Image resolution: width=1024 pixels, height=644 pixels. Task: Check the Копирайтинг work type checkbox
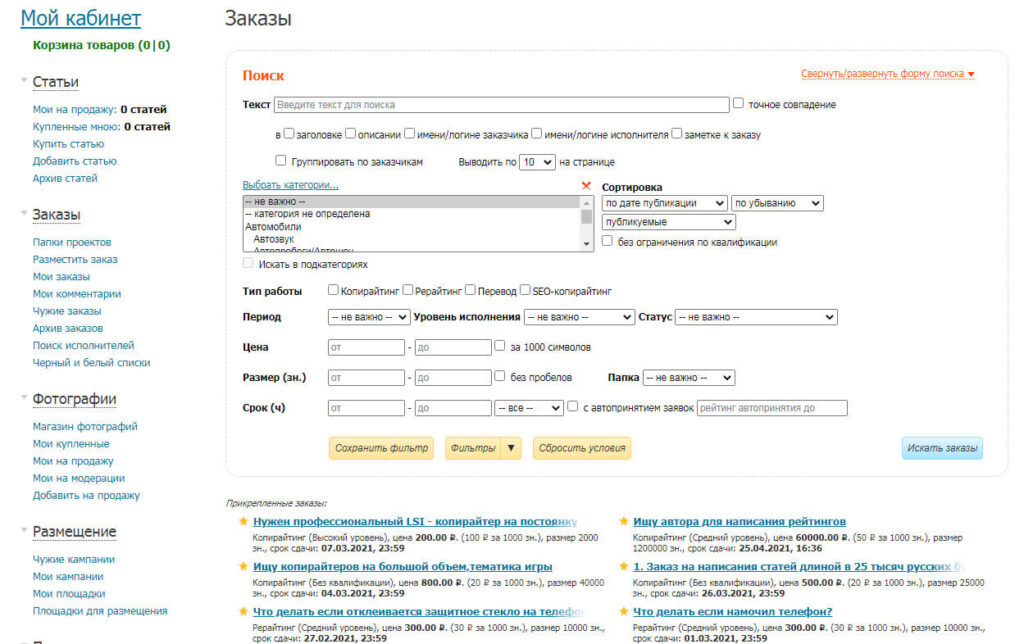[x=334, y=291]
